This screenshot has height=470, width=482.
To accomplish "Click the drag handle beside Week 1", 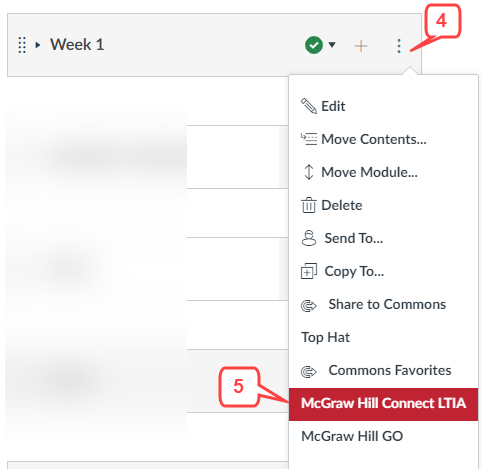I will click(22, 45).
